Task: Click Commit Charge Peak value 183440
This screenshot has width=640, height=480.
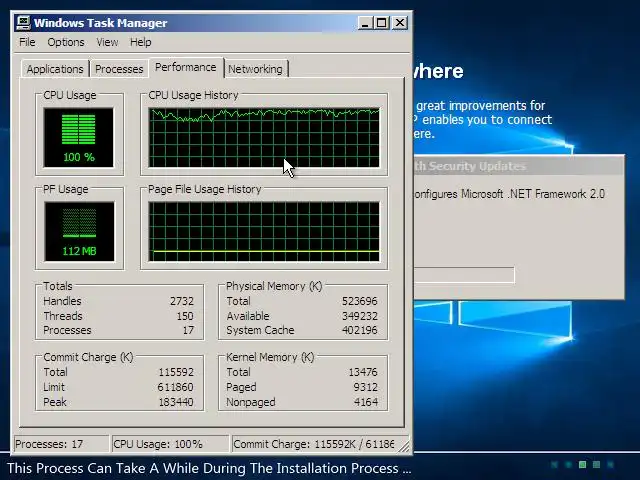Action: (176, 402)
